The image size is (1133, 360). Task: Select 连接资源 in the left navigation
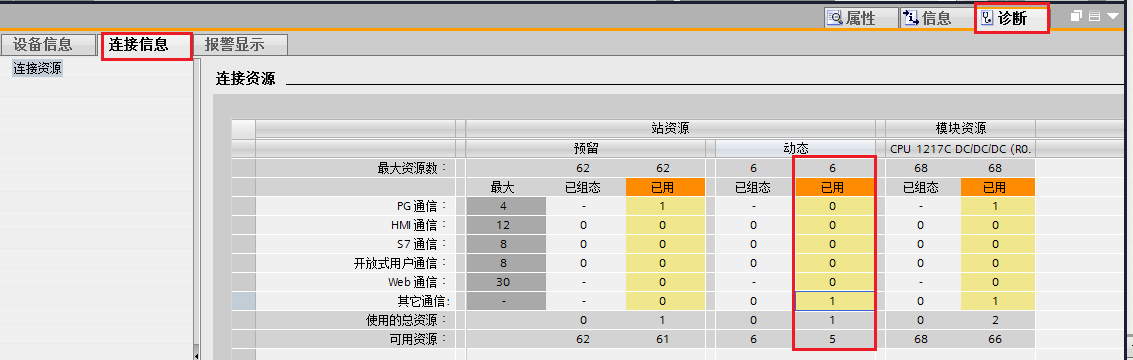(x=37, y=69)
